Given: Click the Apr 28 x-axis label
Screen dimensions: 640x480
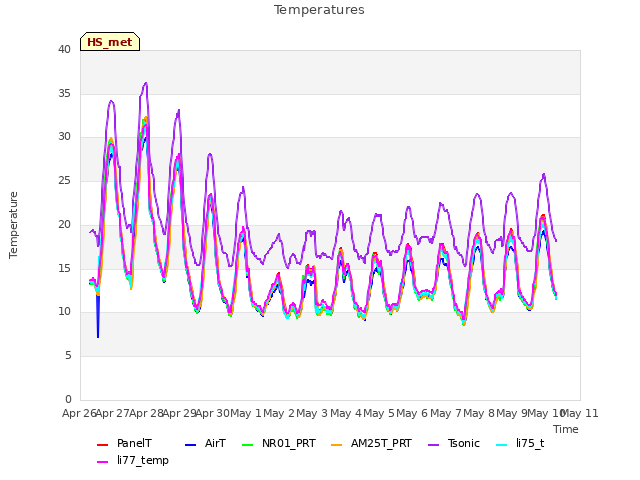Looking at the screenshot, I should pyautogui.click(x=146, y=413).
